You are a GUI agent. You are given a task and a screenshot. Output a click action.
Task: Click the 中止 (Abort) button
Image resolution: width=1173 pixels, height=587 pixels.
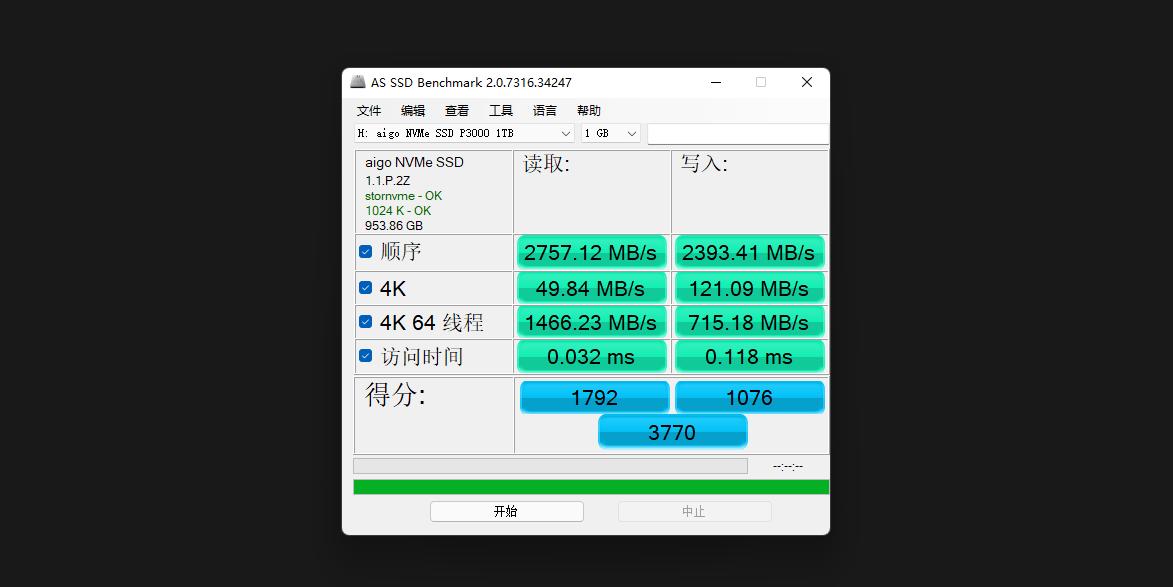click(x=694, y=511)
